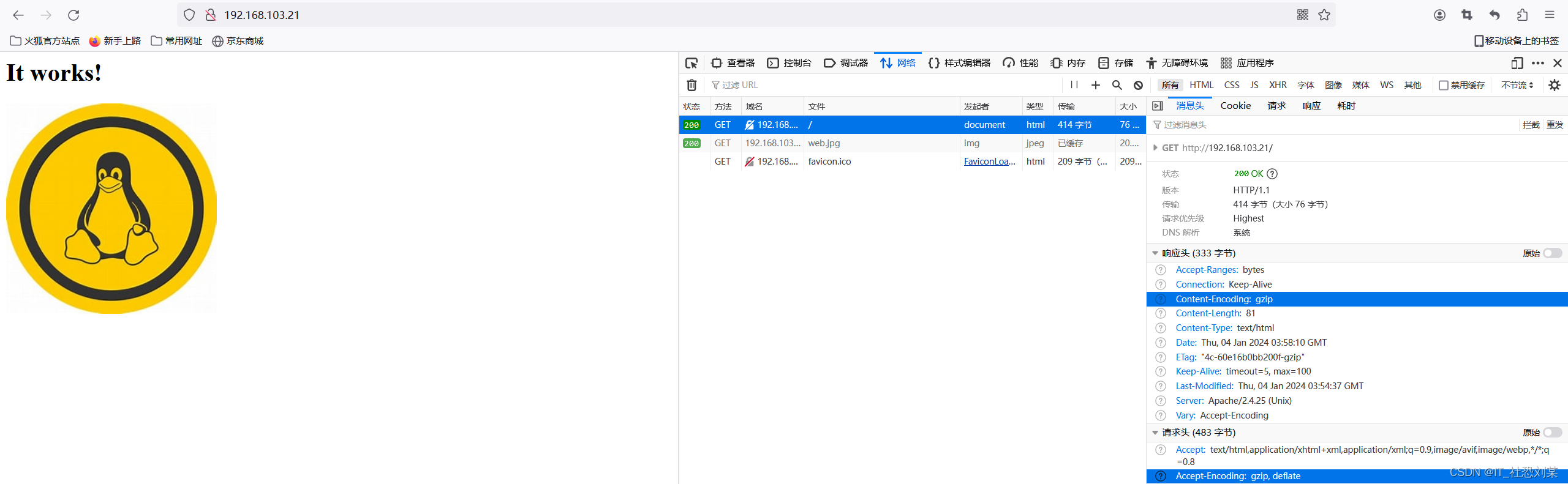
Task: Filter requests by CSS type
Action: pyautogui.click(x=1232, y=85)
